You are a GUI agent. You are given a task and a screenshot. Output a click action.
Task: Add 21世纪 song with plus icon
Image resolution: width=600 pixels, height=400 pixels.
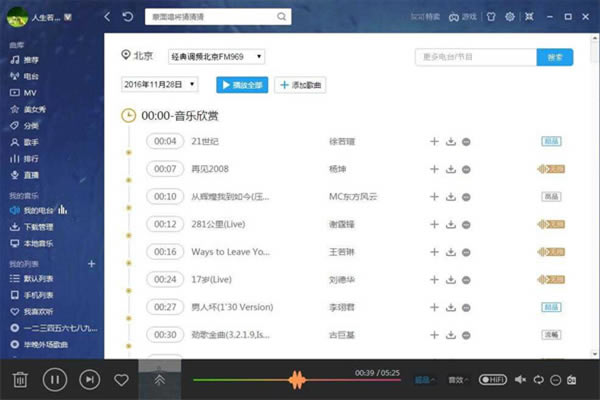(x=434, y=141)
